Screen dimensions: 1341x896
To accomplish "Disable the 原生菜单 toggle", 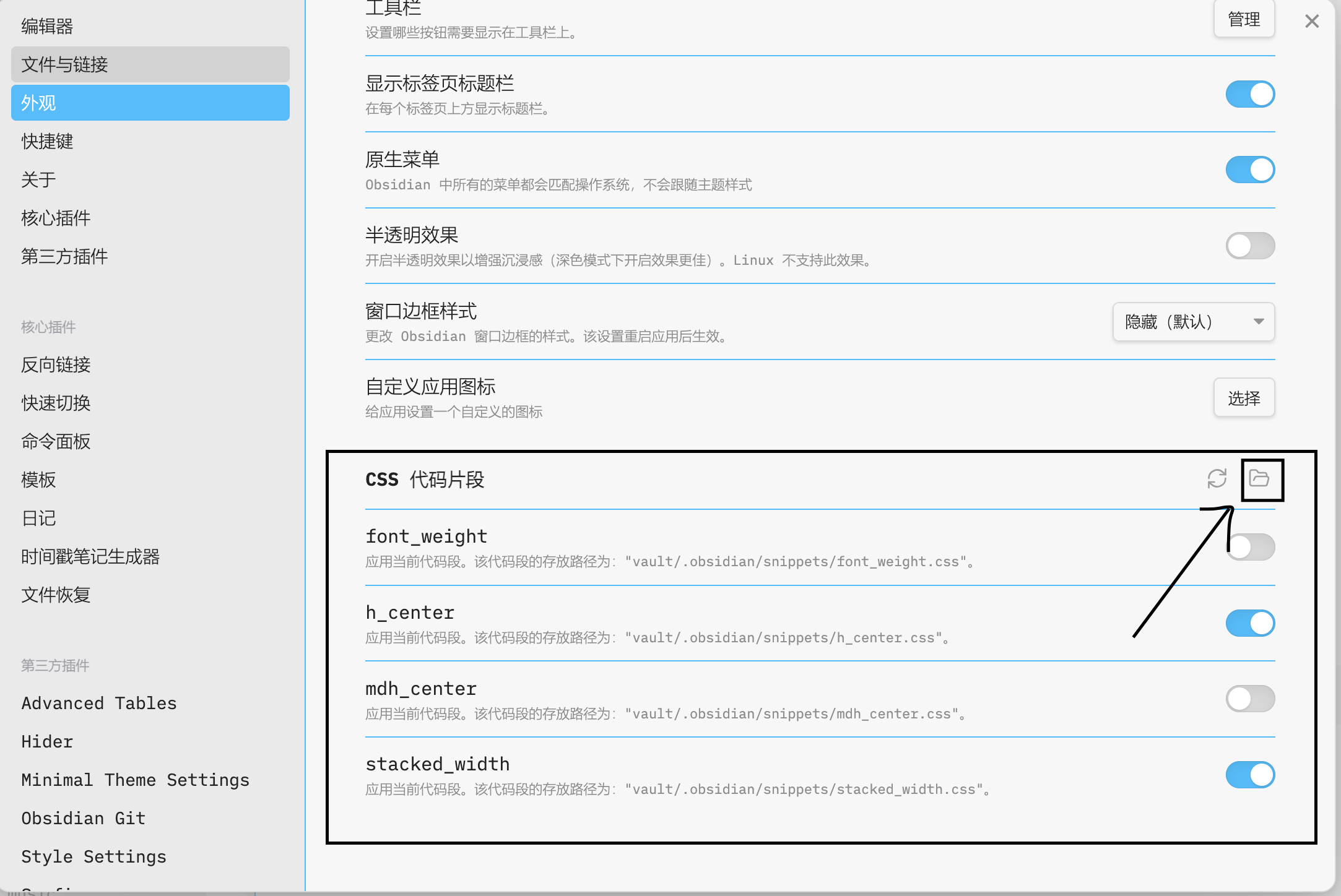I will pyautogui.click(x=1249, y=170).
